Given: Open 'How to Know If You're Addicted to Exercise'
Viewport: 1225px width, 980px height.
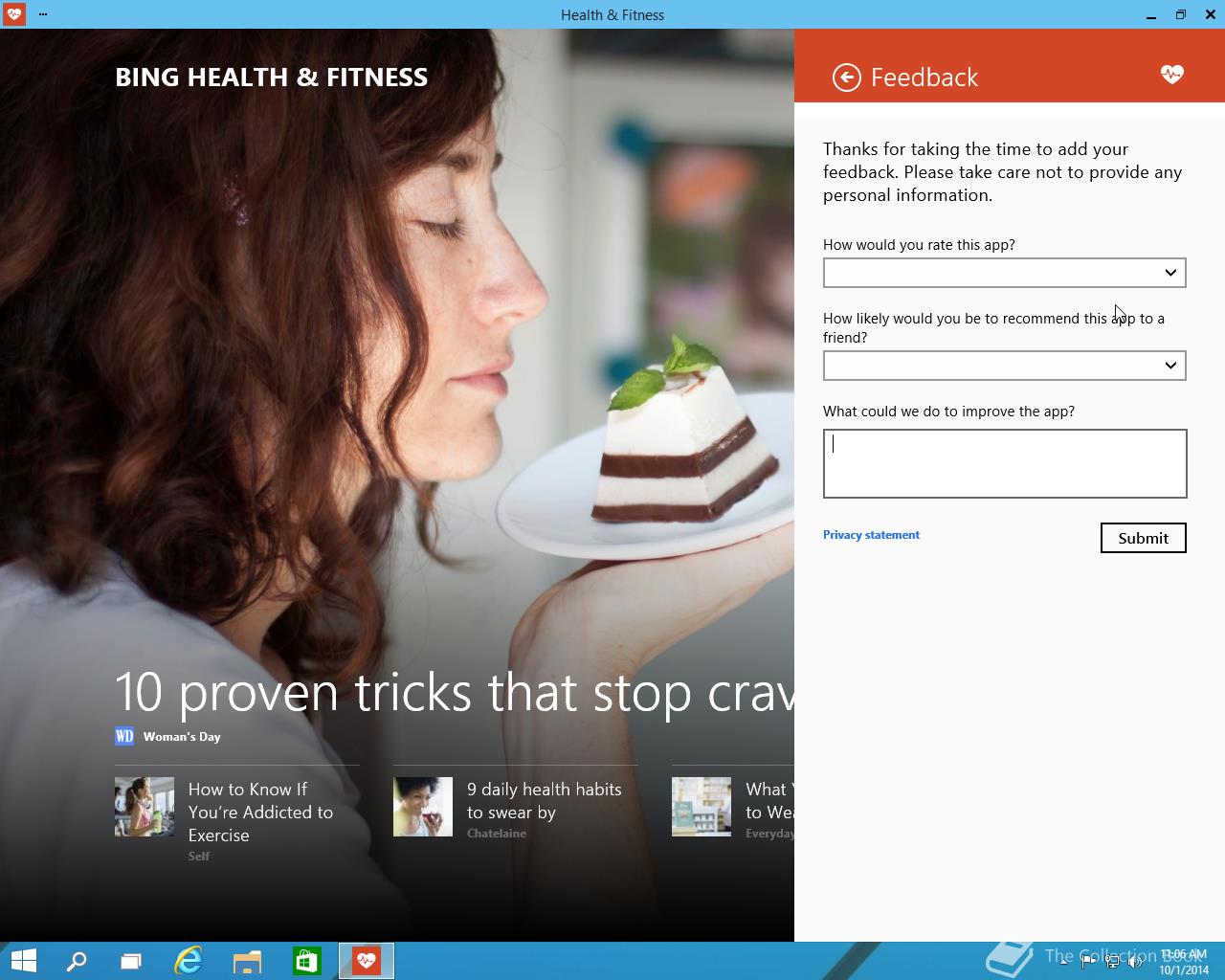Looking at the screenshot, I should 260,813.
